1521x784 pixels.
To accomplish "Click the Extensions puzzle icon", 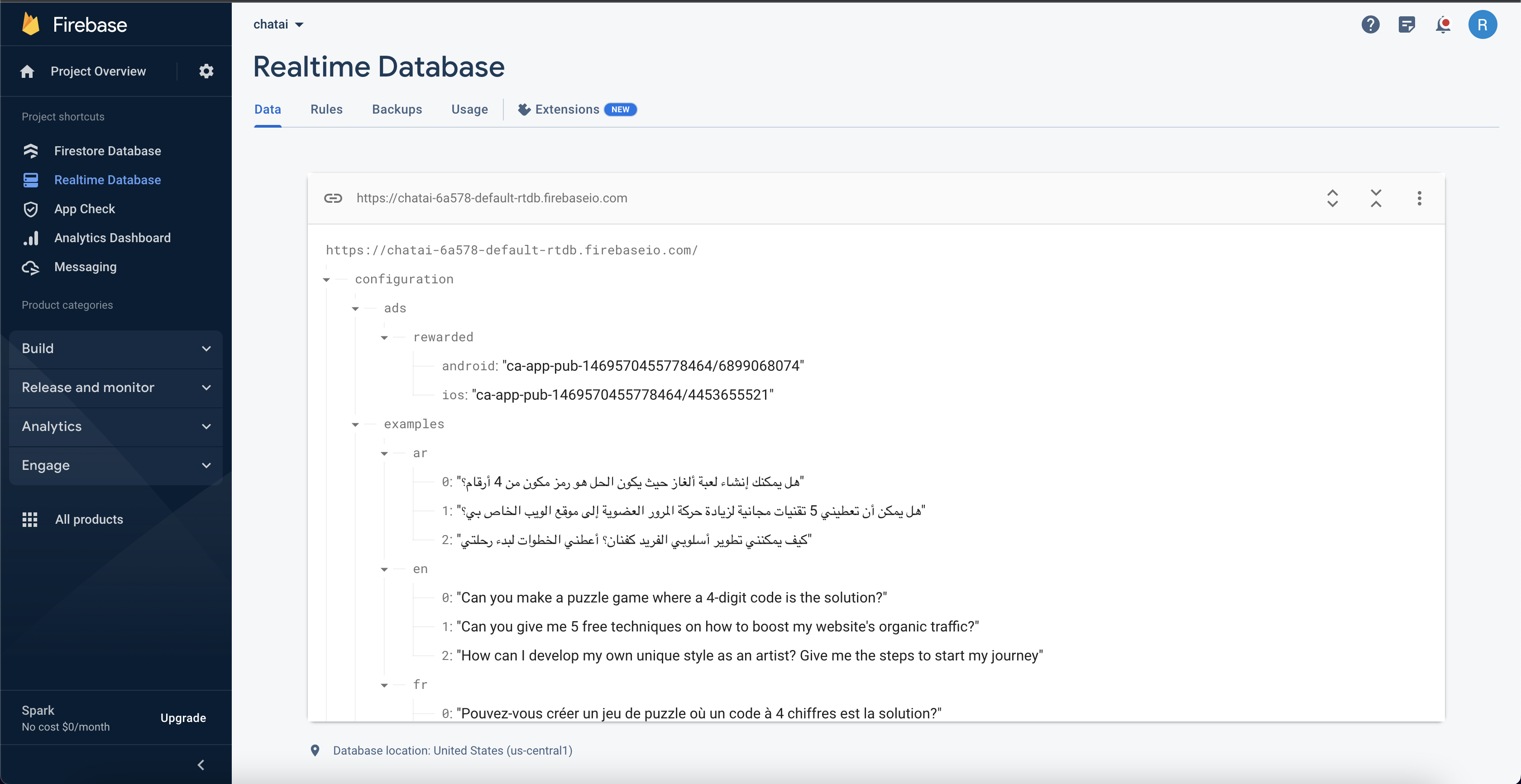I will coord(524,109).
